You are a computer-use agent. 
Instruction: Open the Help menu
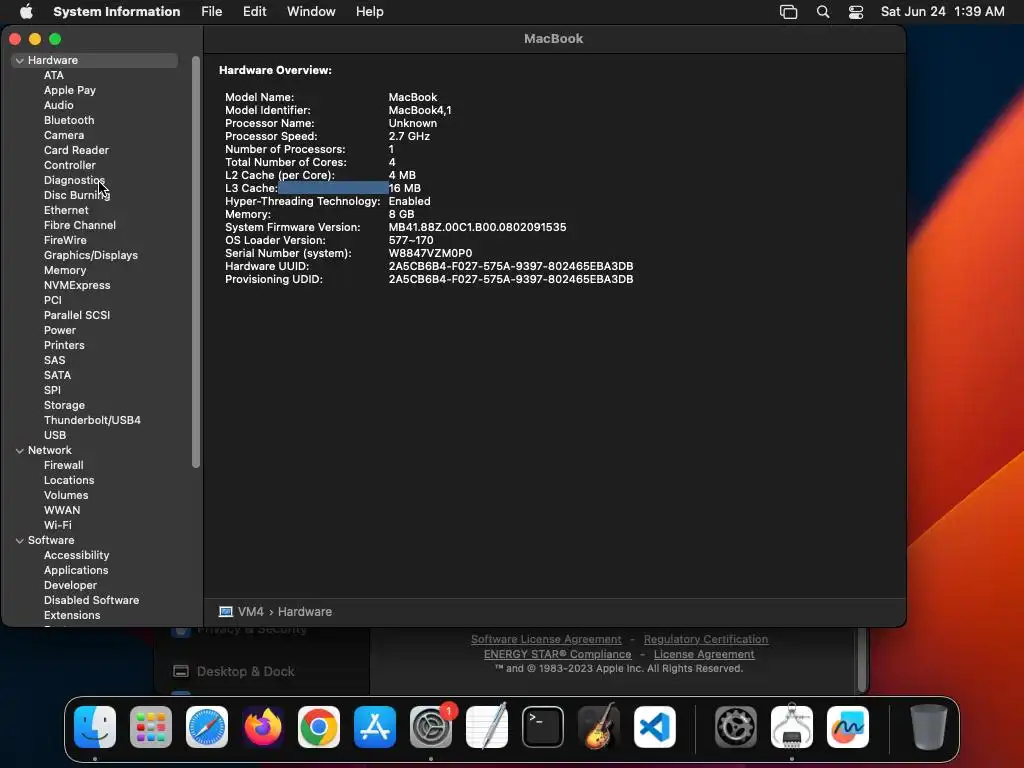click(370, 12)
